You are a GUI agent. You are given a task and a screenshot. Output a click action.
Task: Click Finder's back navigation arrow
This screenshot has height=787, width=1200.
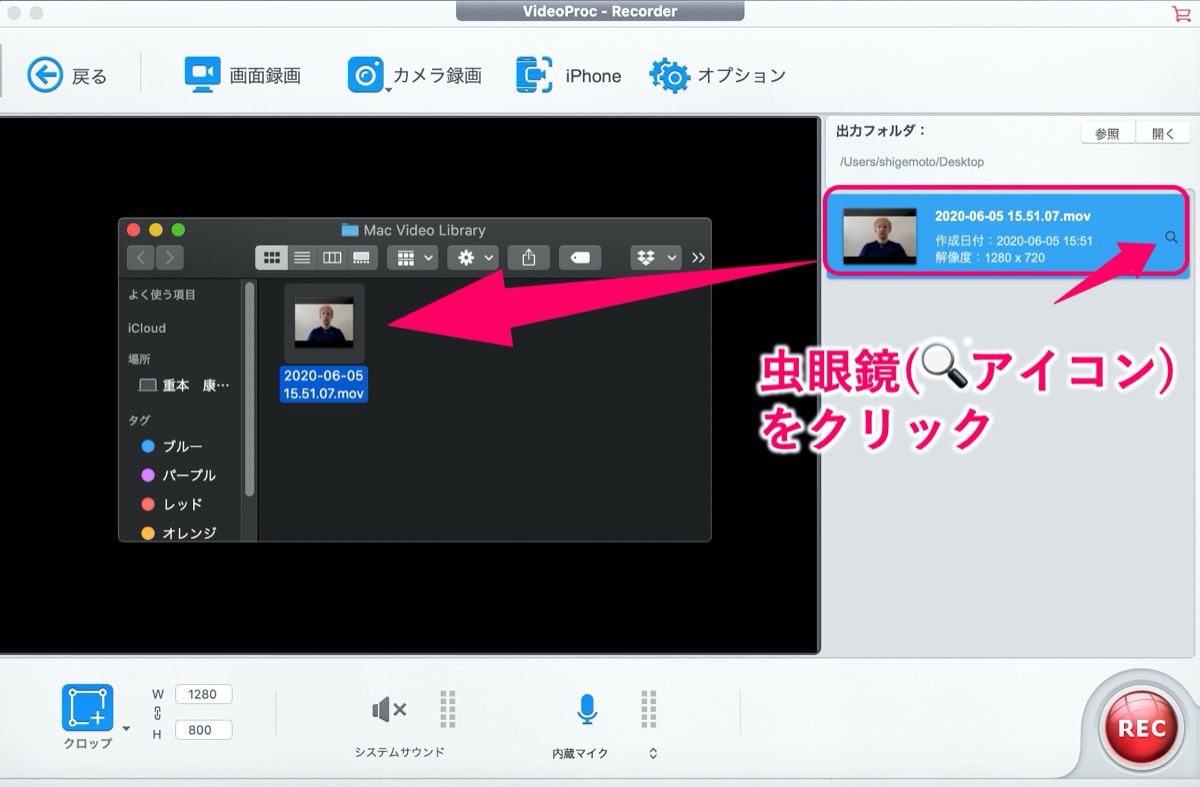[141, 258]
